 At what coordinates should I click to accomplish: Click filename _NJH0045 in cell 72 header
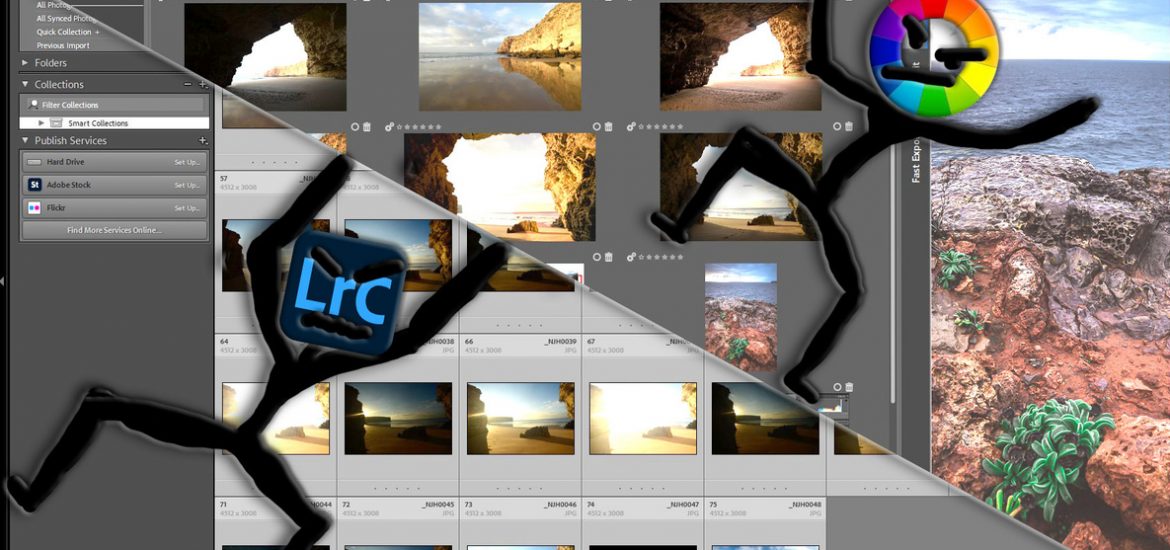point(438,504)
